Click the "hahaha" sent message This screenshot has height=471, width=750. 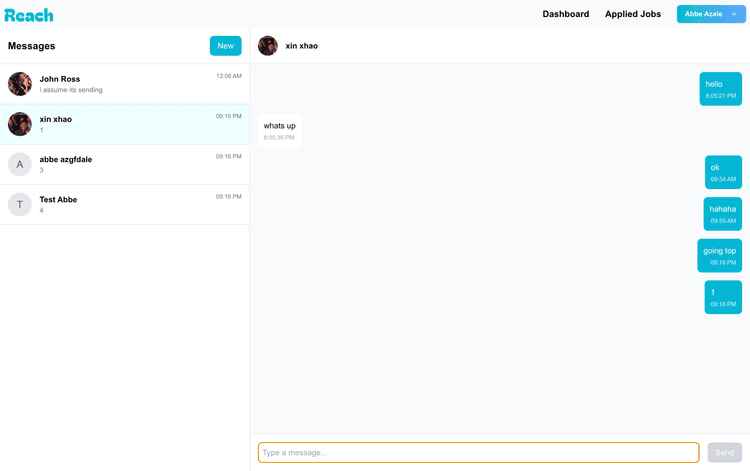click(x=722, y=214)
